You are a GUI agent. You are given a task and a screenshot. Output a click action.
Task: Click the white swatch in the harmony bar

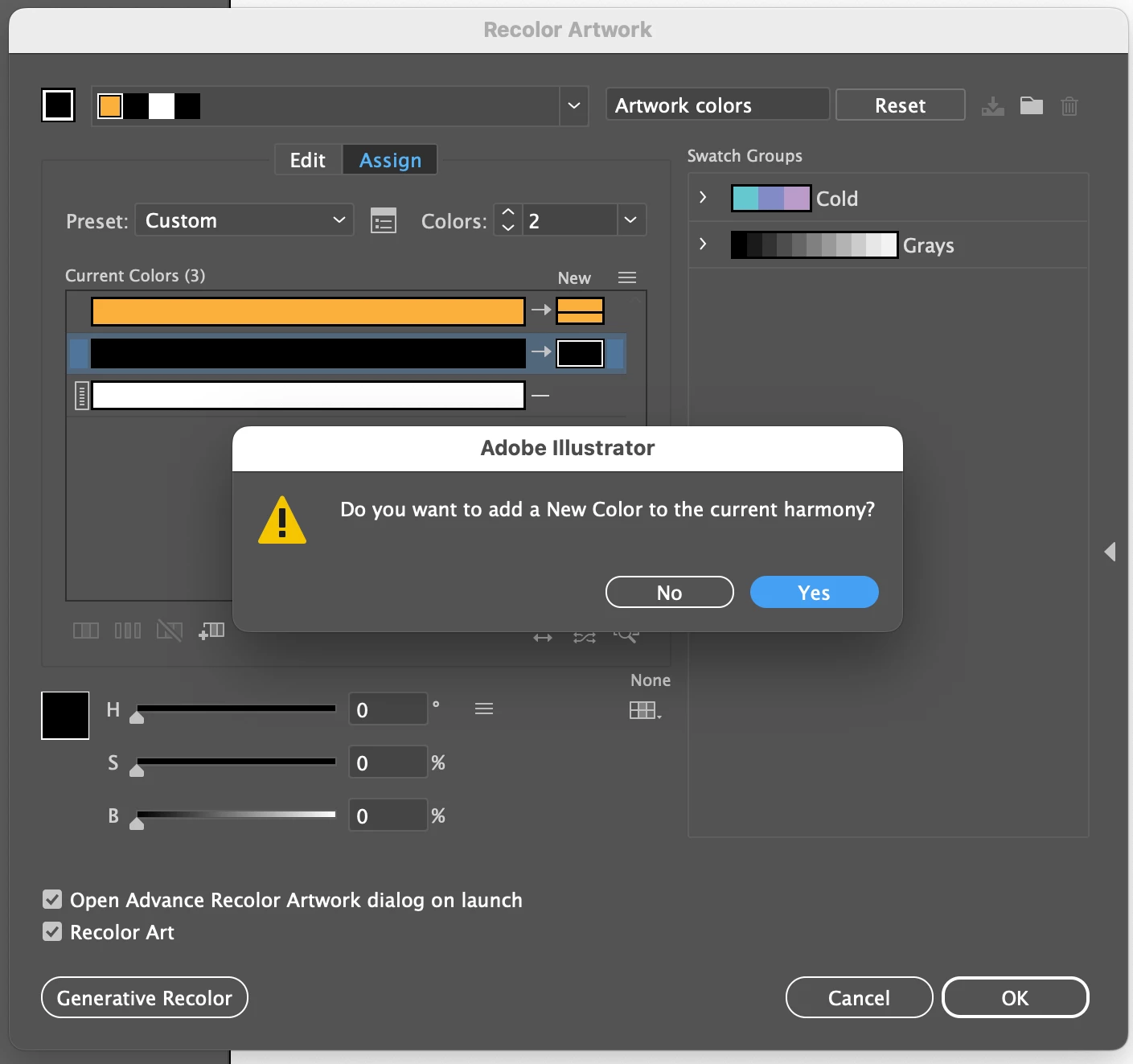[x=162, y=106]
